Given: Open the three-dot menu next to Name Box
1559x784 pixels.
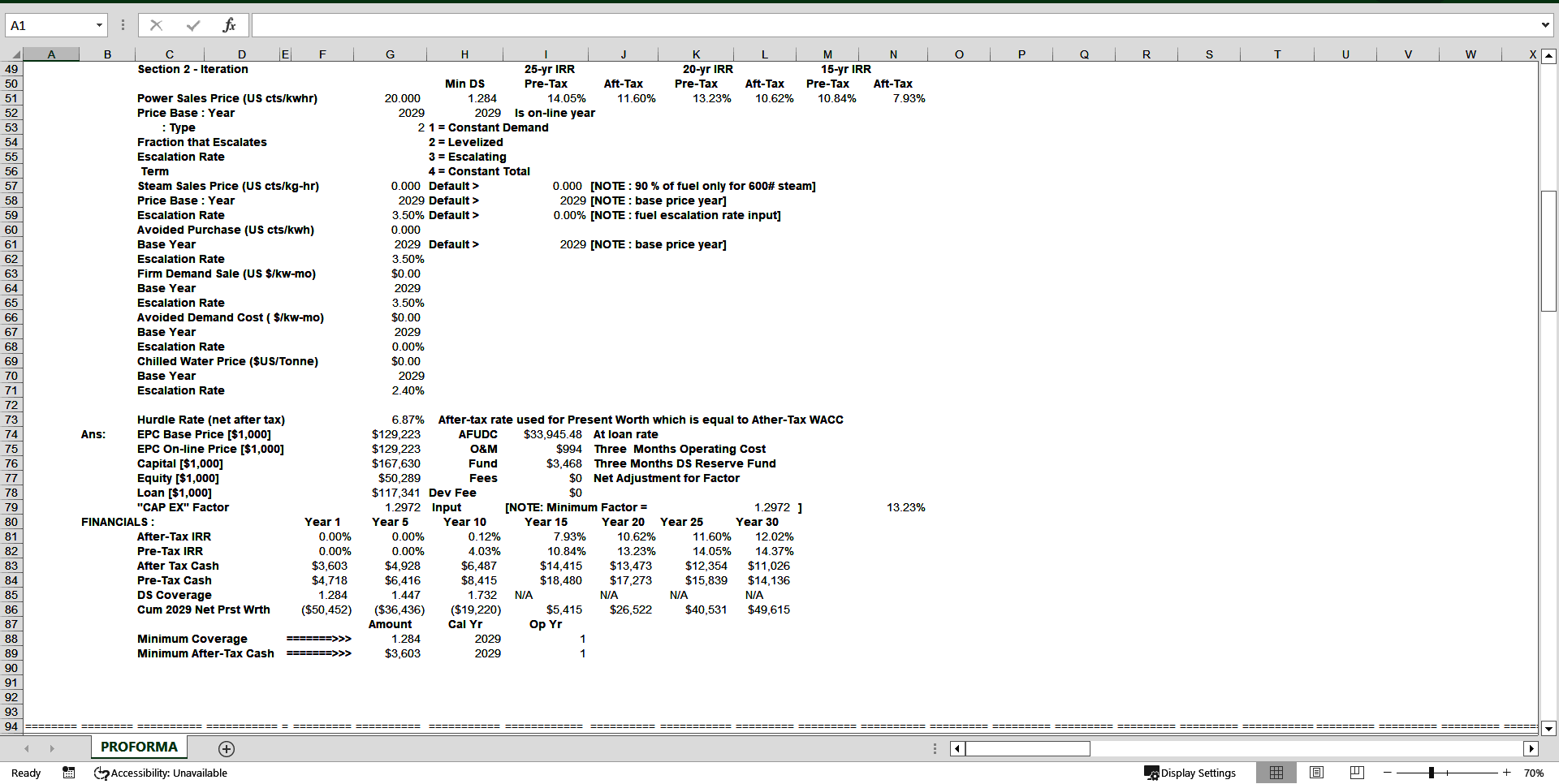Looking at the screenshot, I should [122, 24].
